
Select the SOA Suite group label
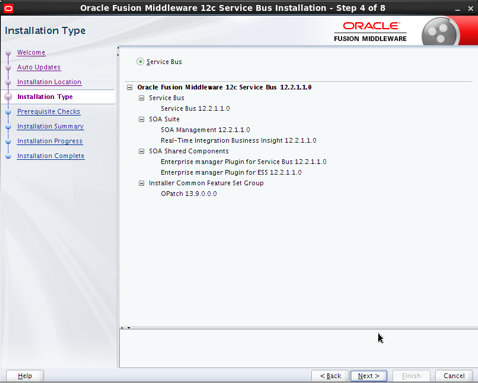click(164, 119)
